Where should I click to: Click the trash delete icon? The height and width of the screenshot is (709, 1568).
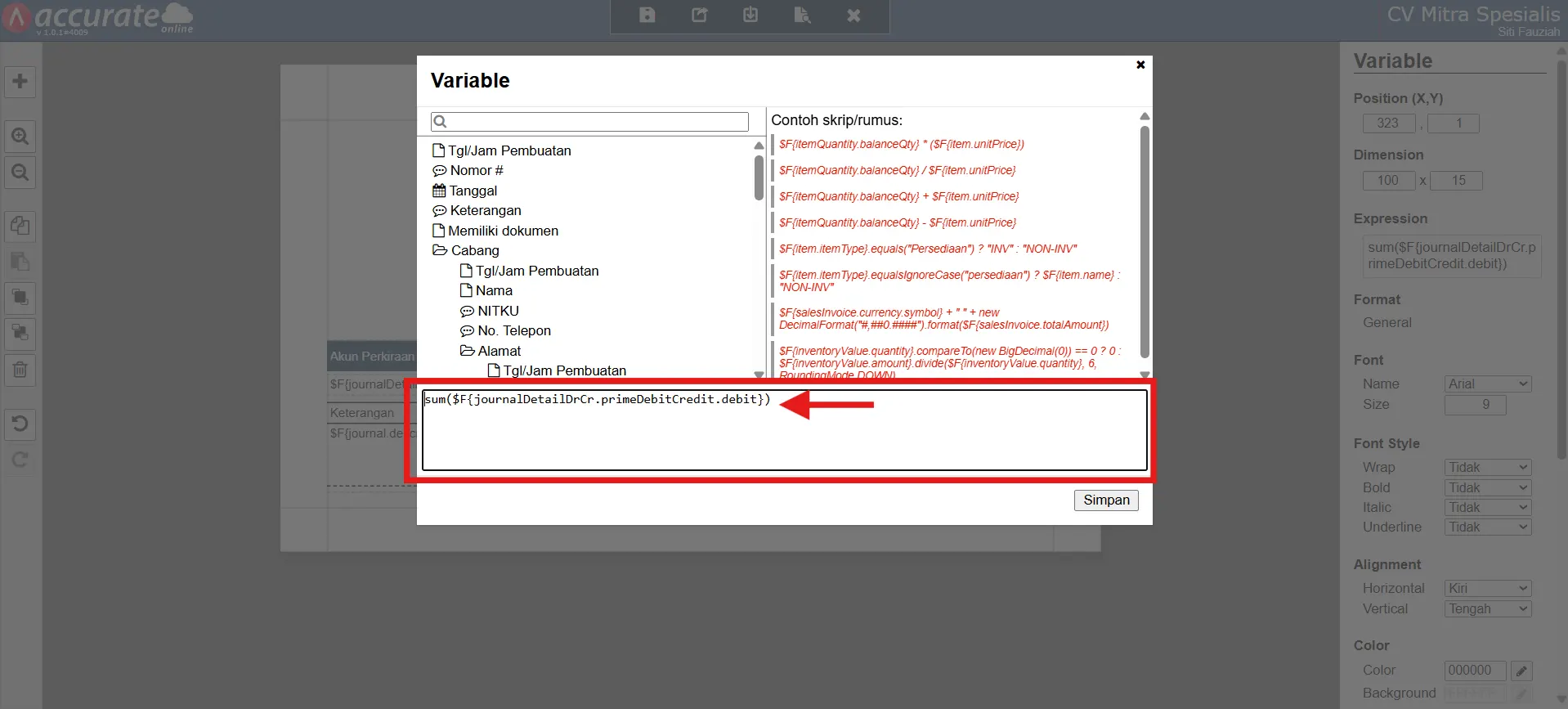click(x=20, y=370)
